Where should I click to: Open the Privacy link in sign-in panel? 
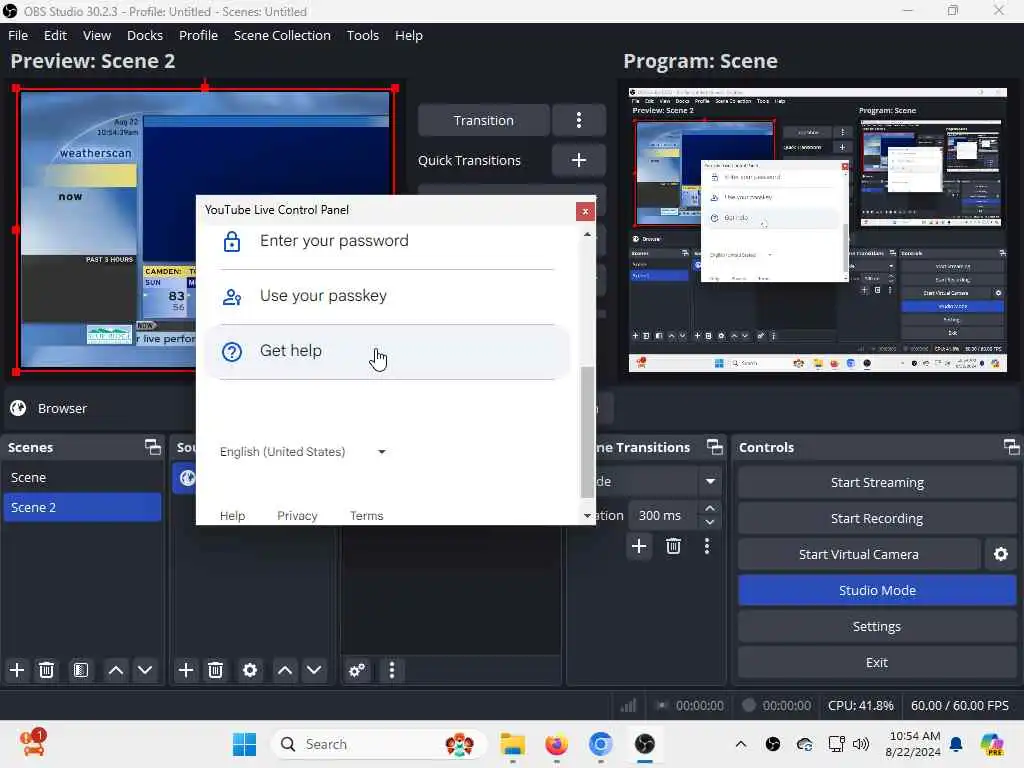pos(297,516)
